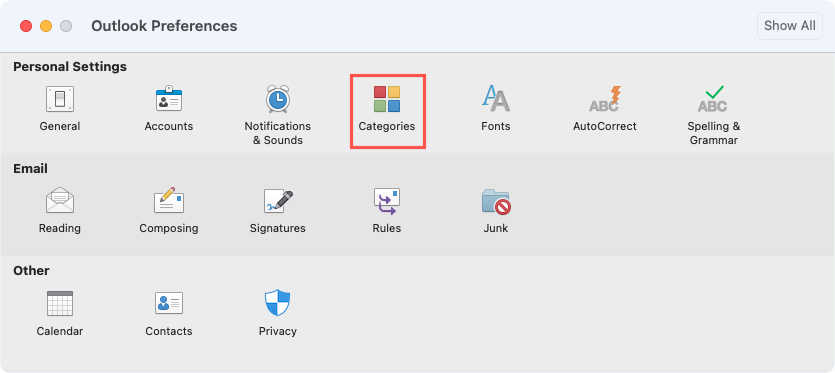835x373 pixels.
Task: Open AutoCorrect lightning bolt icon
Action: click(605, 99)
